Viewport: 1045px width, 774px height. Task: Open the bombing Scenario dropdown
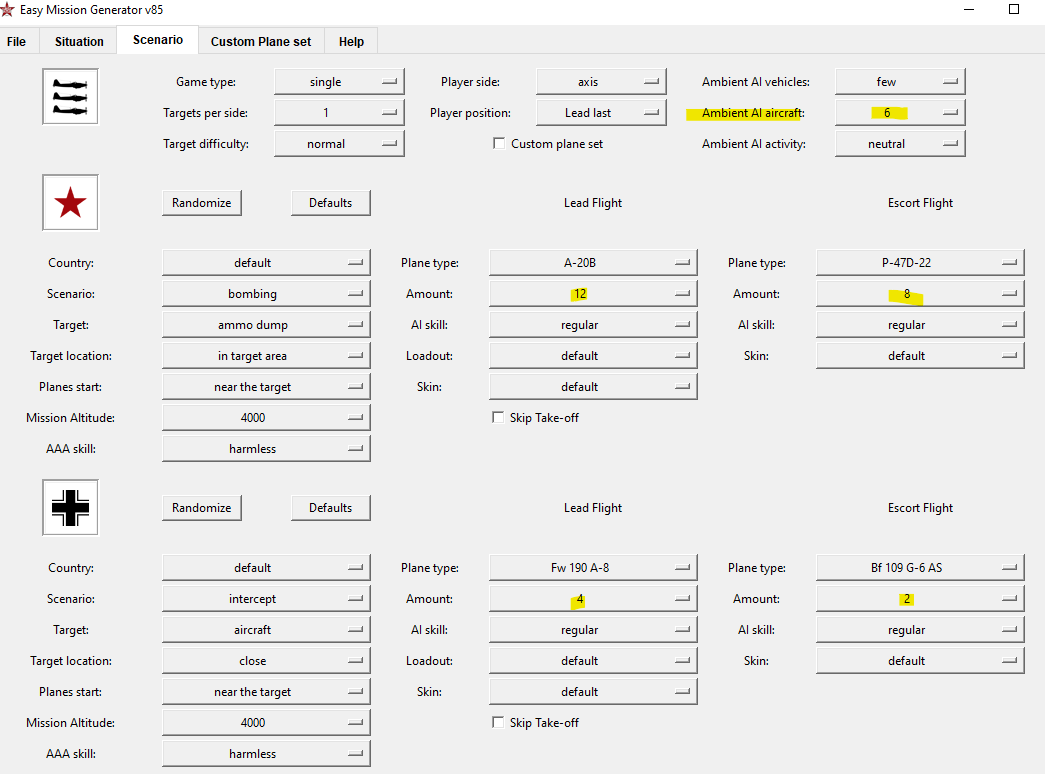point(266,293)
